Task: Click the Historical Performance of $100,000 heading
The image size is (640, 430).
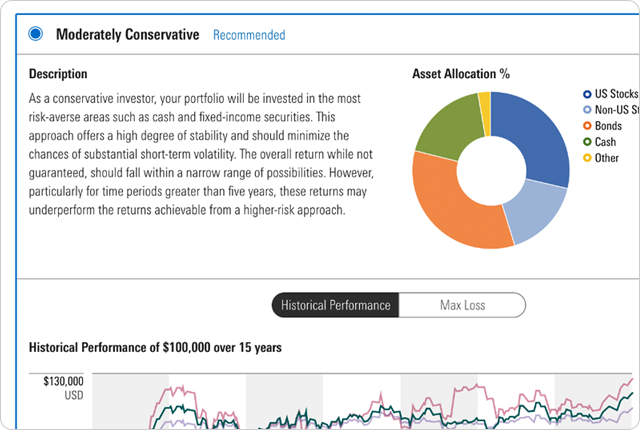Action: 155,348
